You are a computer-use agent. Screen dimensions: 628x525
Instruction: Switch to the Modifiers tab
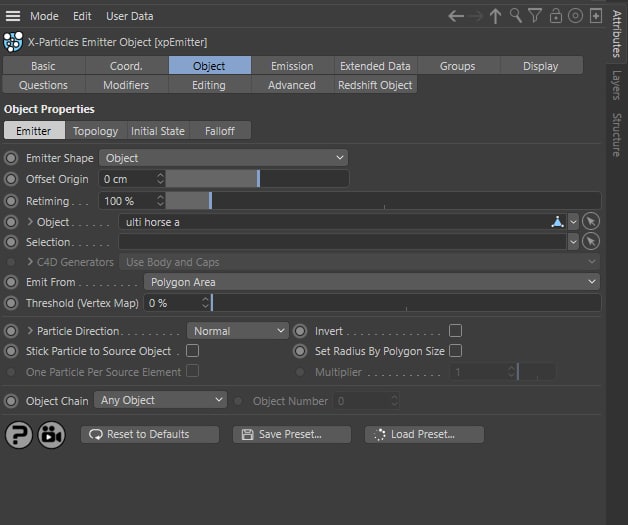(126, 85)
